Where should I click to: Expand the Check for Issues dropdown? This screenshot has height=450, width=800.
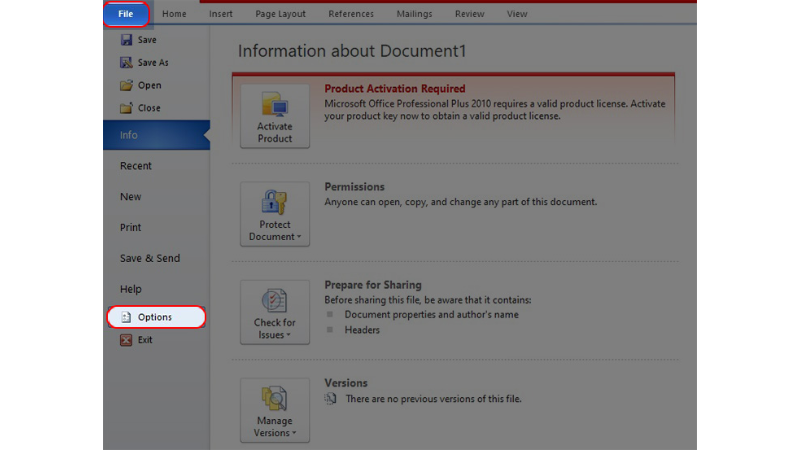click(x=275, y=312)
